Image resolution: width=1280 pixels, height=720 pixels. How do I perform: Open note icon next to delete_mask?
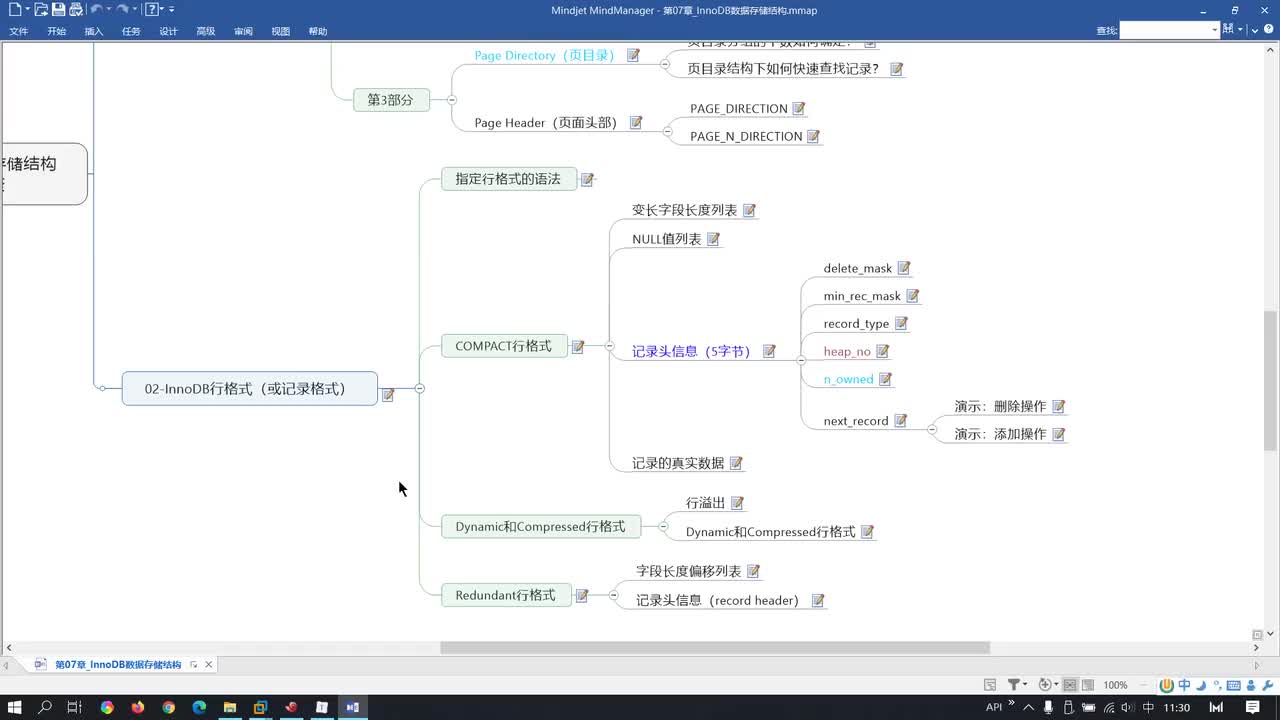coord(904,268)
